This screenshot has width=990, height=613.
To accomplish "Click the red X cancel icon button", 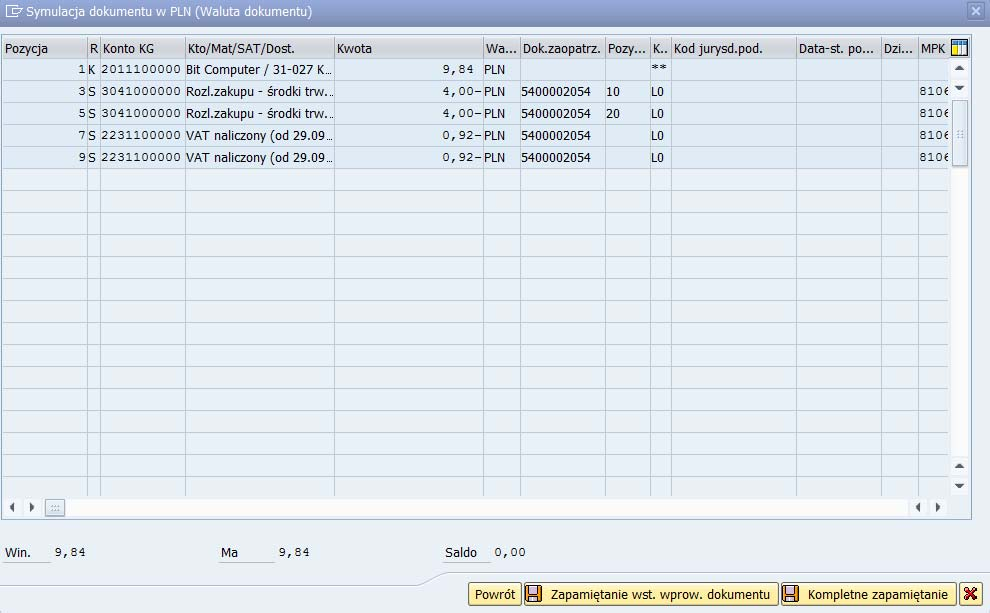I will click(x=970, y=594).
